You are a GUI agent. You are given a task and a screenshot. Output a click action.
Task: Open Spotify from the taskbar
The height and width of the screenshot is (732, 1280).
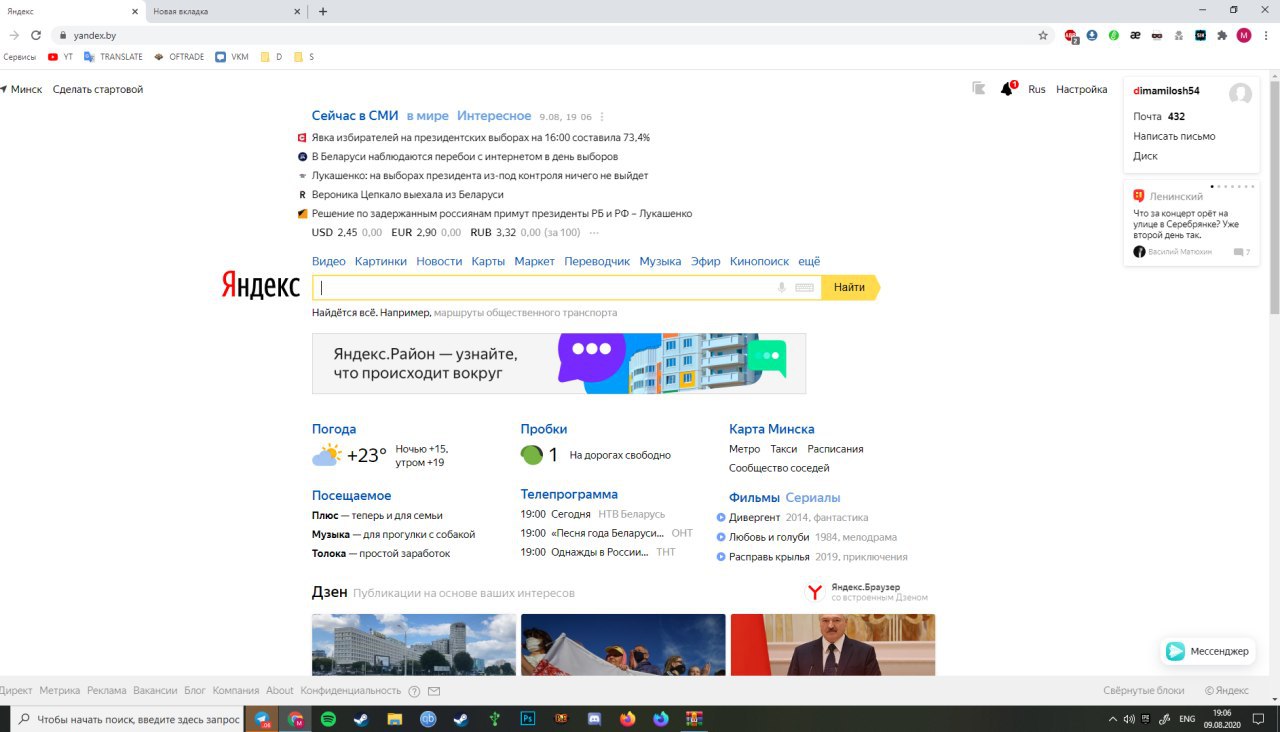[x=328, y=718]
